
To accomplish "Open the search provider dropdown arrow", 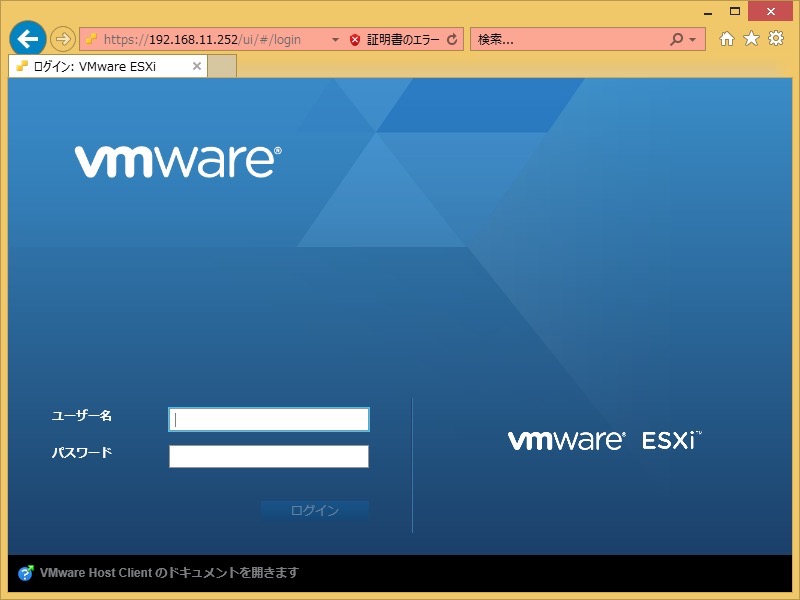I will [x=692, y=39].
